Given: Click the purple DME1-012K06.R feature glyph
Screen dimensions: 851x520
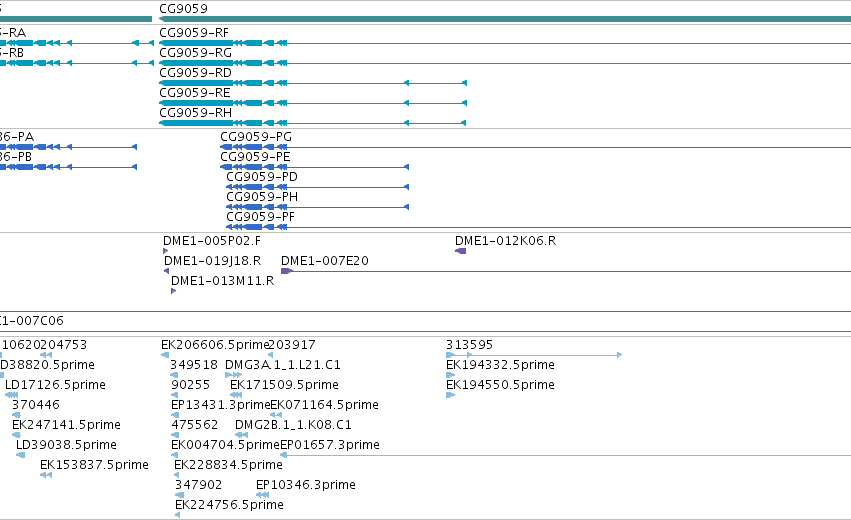Looking at the screenshot, I should 460,251.
